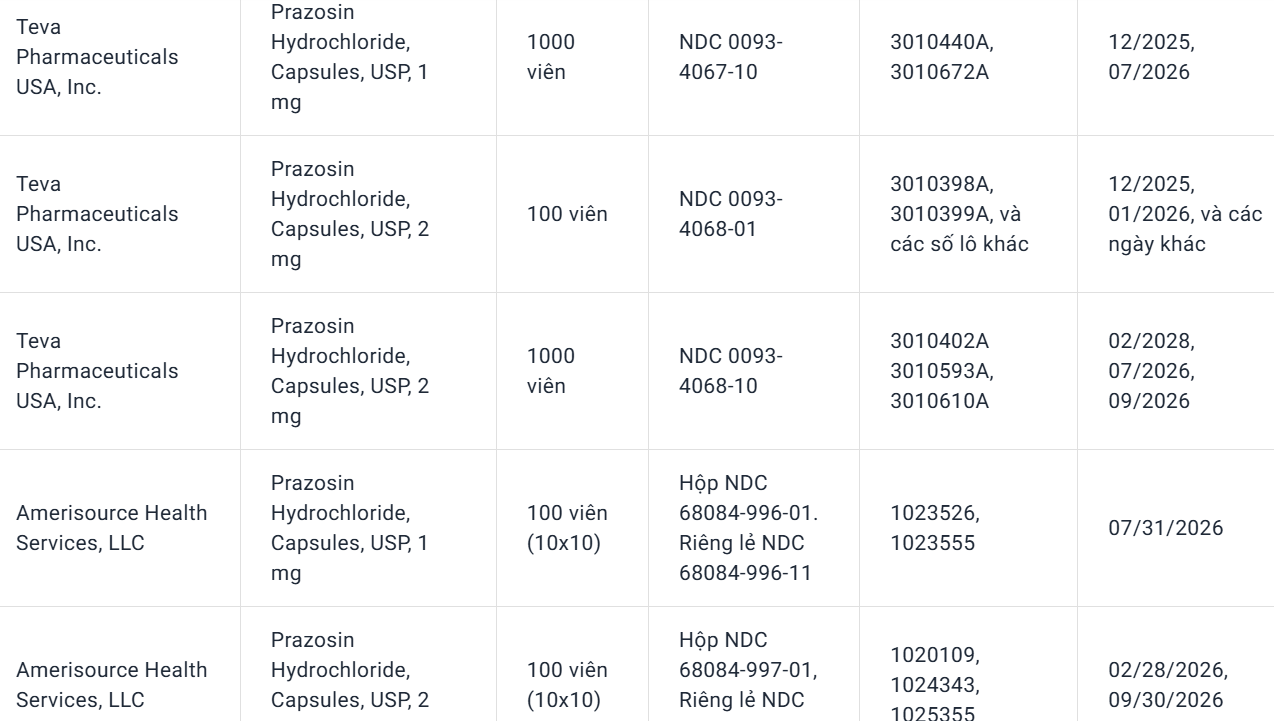This screenshot has width=1274, height=721.
Task: Click Prazosin product cell in lot 1023526 row
Action: click(349, 528)
